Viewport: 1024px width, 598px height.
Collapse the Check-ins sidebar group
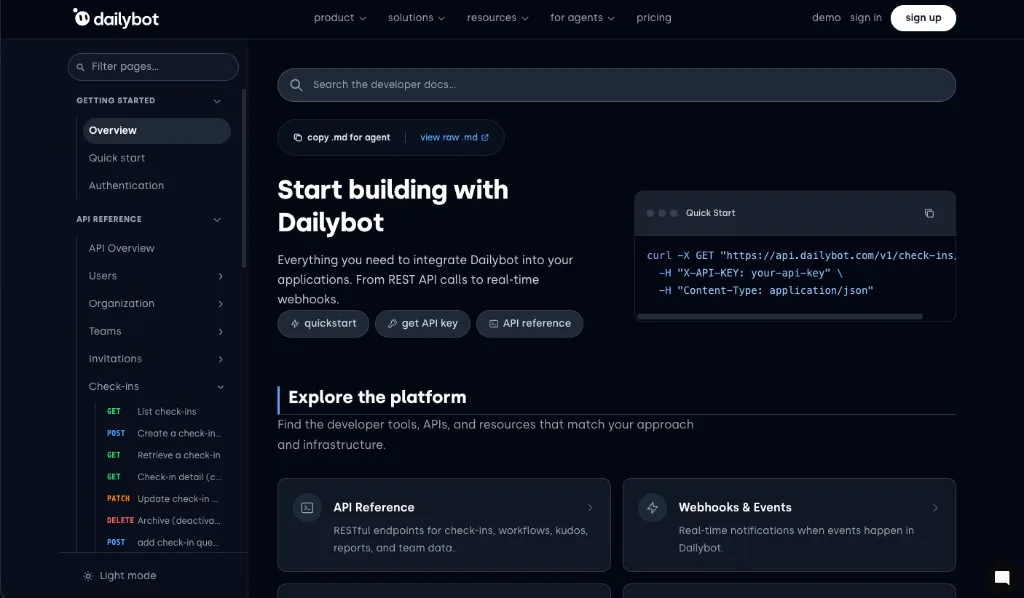pos(220,387)
